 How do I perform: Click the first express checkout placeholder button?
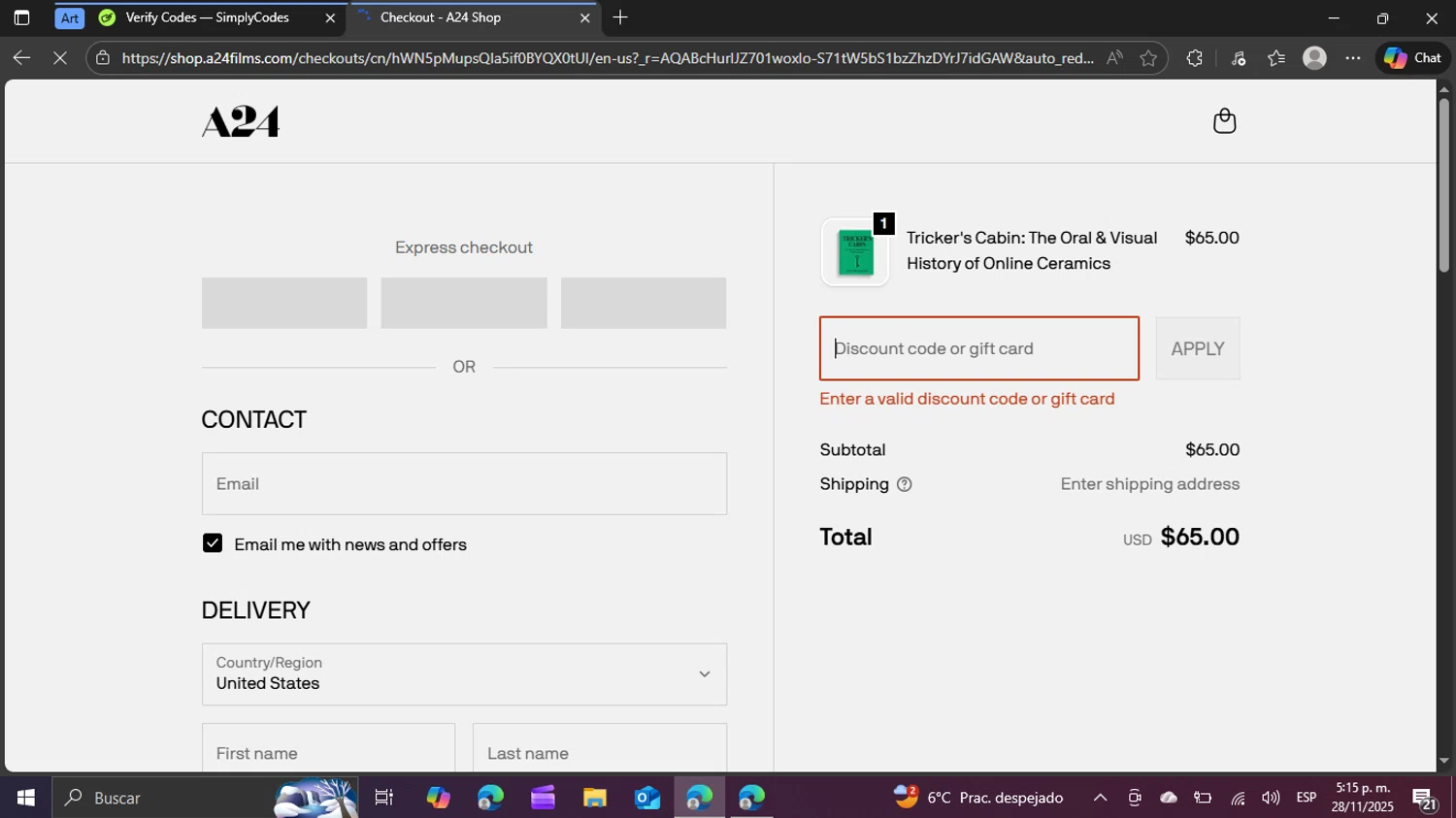284,303
